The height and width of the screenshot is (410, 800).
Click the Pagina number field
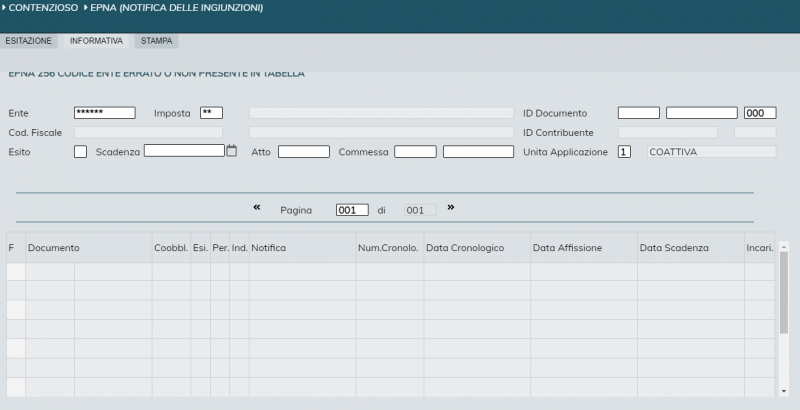pos(352,210)
